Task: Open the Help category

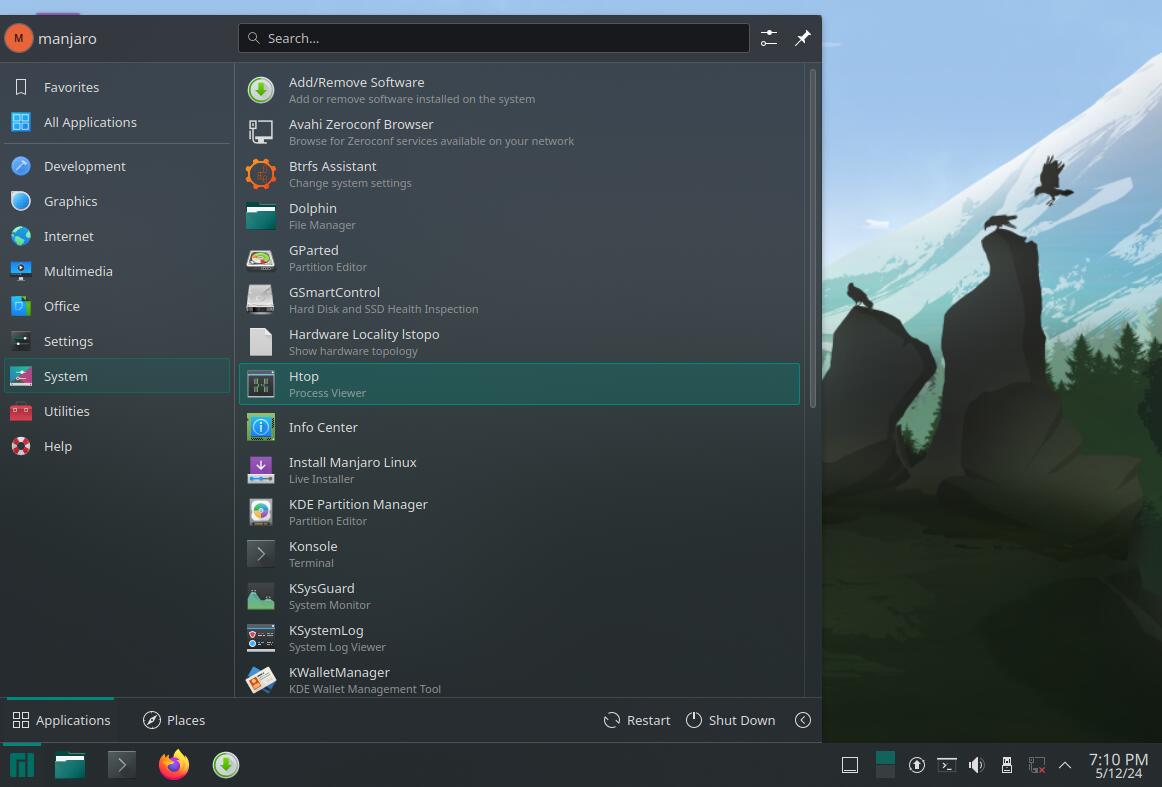Action: [117, 446]
